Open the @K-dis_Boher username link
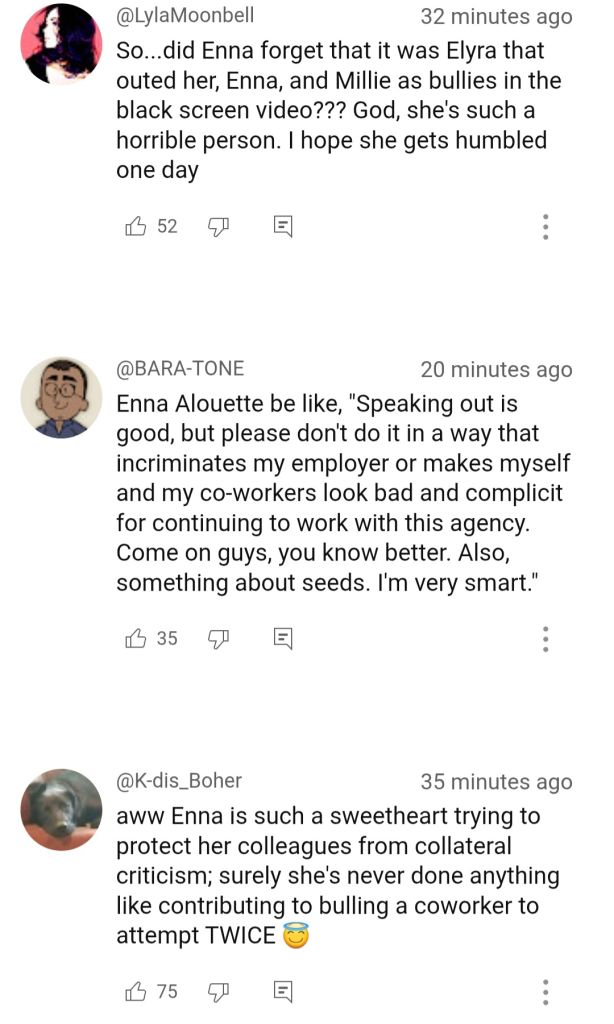Viewport: 614px width, 1024px height. click(x=179, y=780)
